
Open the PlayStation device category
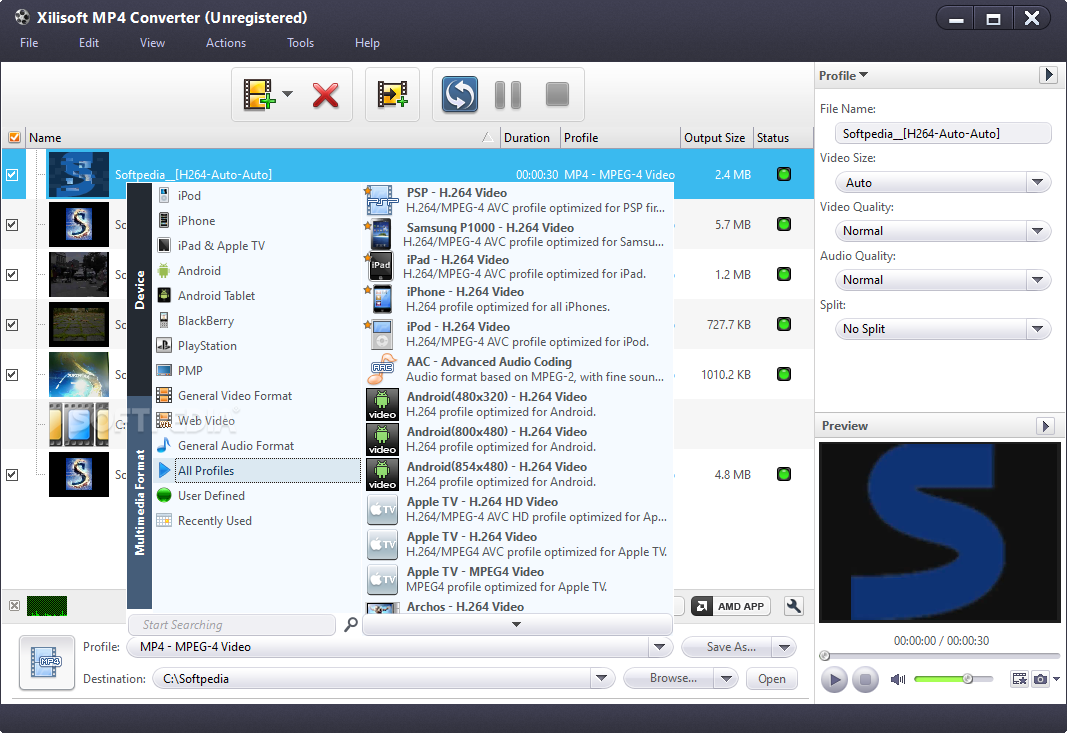tap(257, 346)
